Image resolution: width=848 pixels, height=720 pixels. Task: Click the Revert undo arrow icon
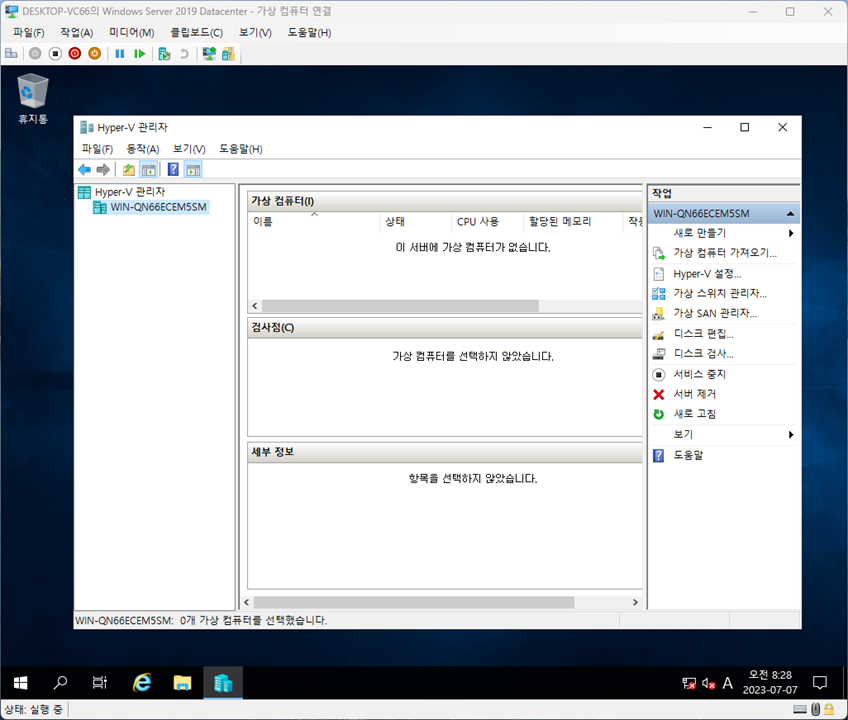[184, 54]
